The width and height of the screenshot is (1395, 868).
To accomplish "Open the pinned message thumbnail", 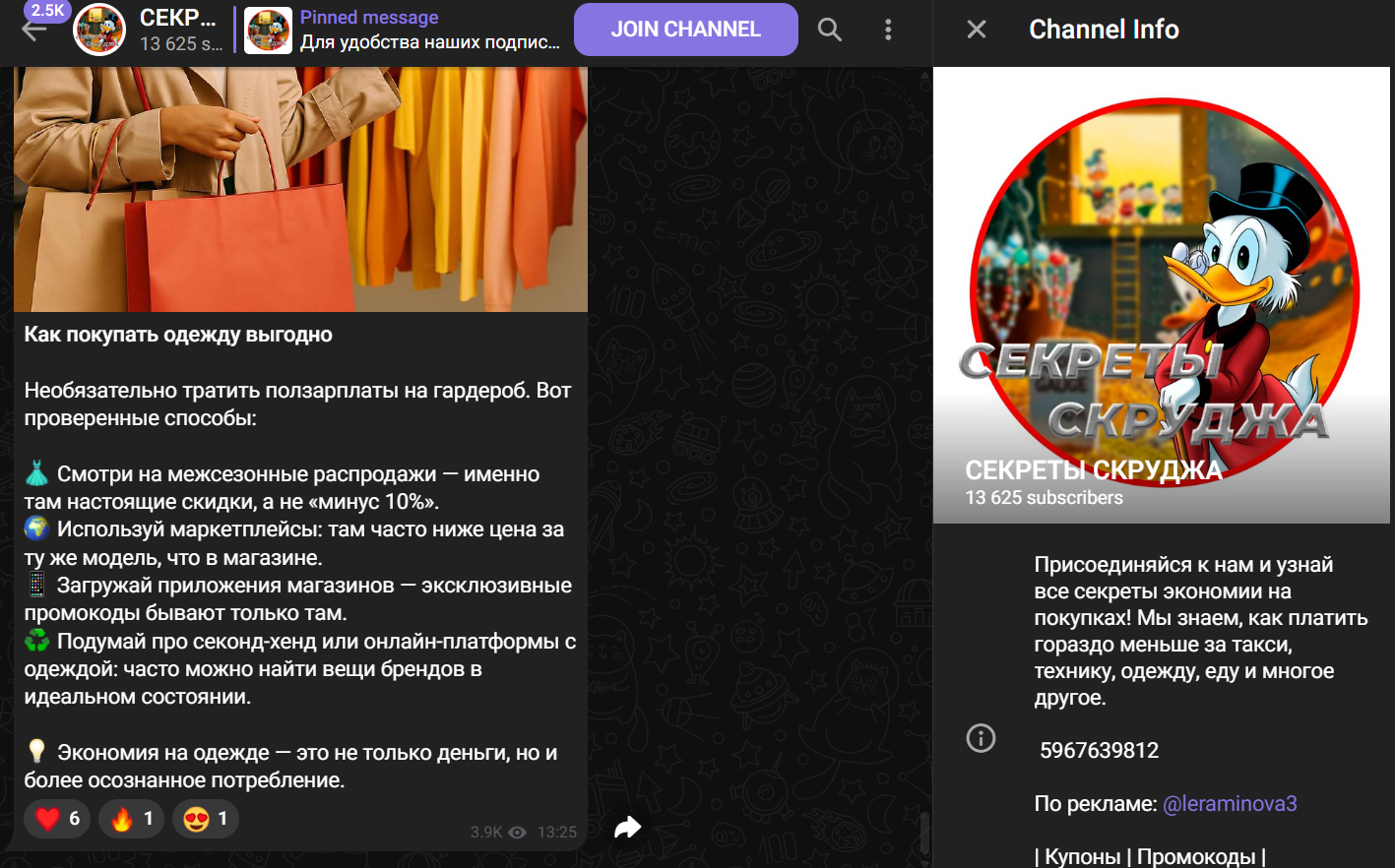I will (x=268, y=30).
